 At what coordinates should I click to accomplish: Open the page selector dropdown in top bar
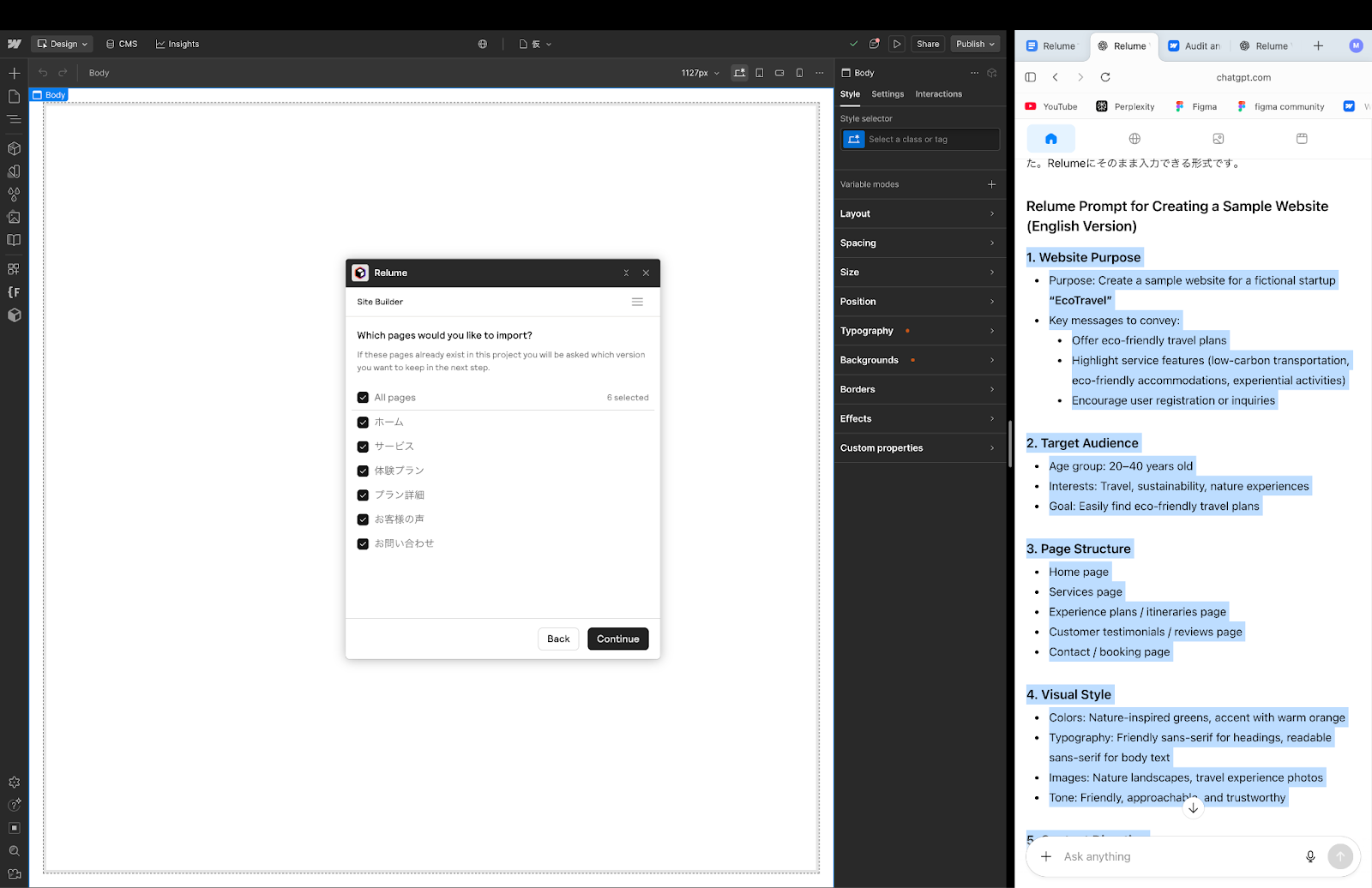(535, 44)
